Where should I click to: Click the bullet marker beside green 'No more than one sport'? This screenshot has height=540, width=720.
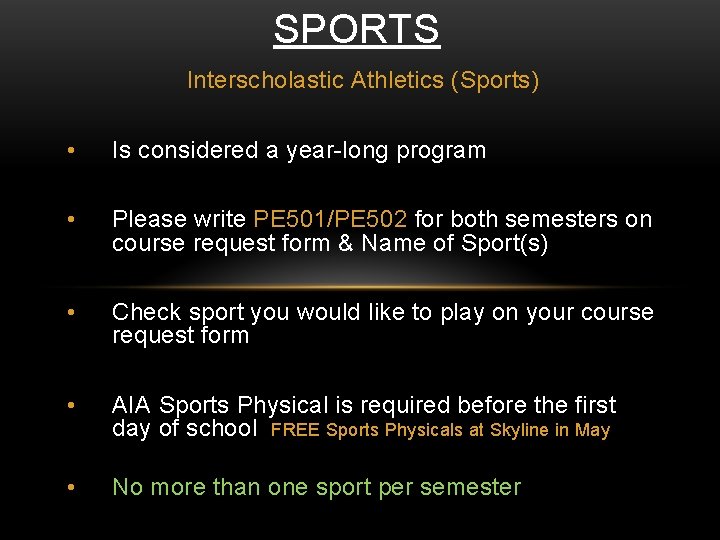tap(69, 488)
